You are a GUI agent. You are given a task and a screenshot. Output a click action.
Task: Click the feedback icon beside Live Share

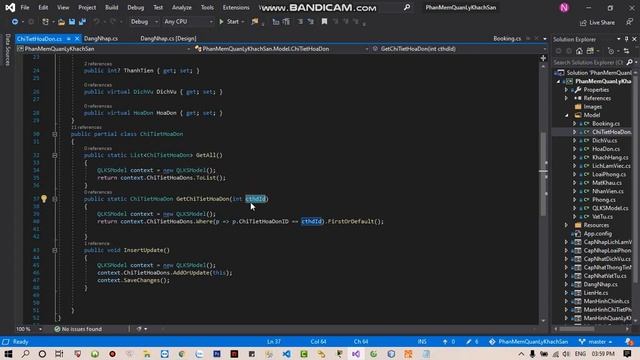click(629, 22)
